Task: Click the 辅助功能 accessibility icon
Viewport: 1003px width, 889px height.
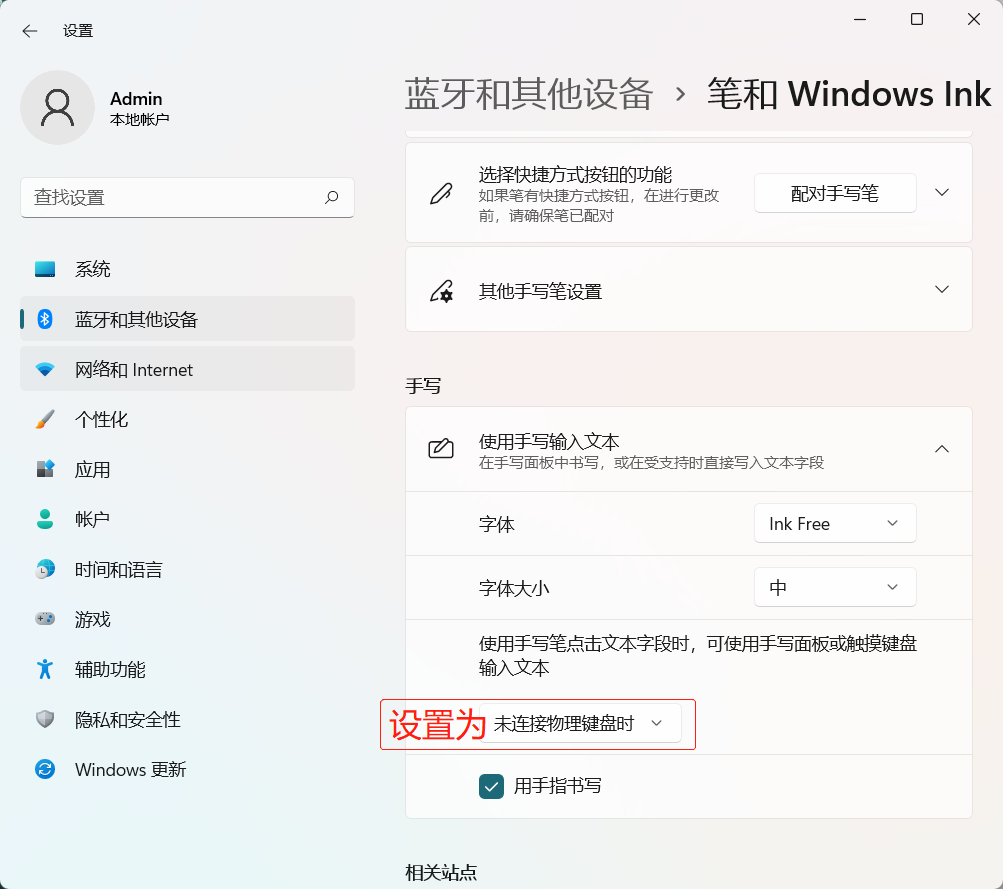Action: [45, 669]
